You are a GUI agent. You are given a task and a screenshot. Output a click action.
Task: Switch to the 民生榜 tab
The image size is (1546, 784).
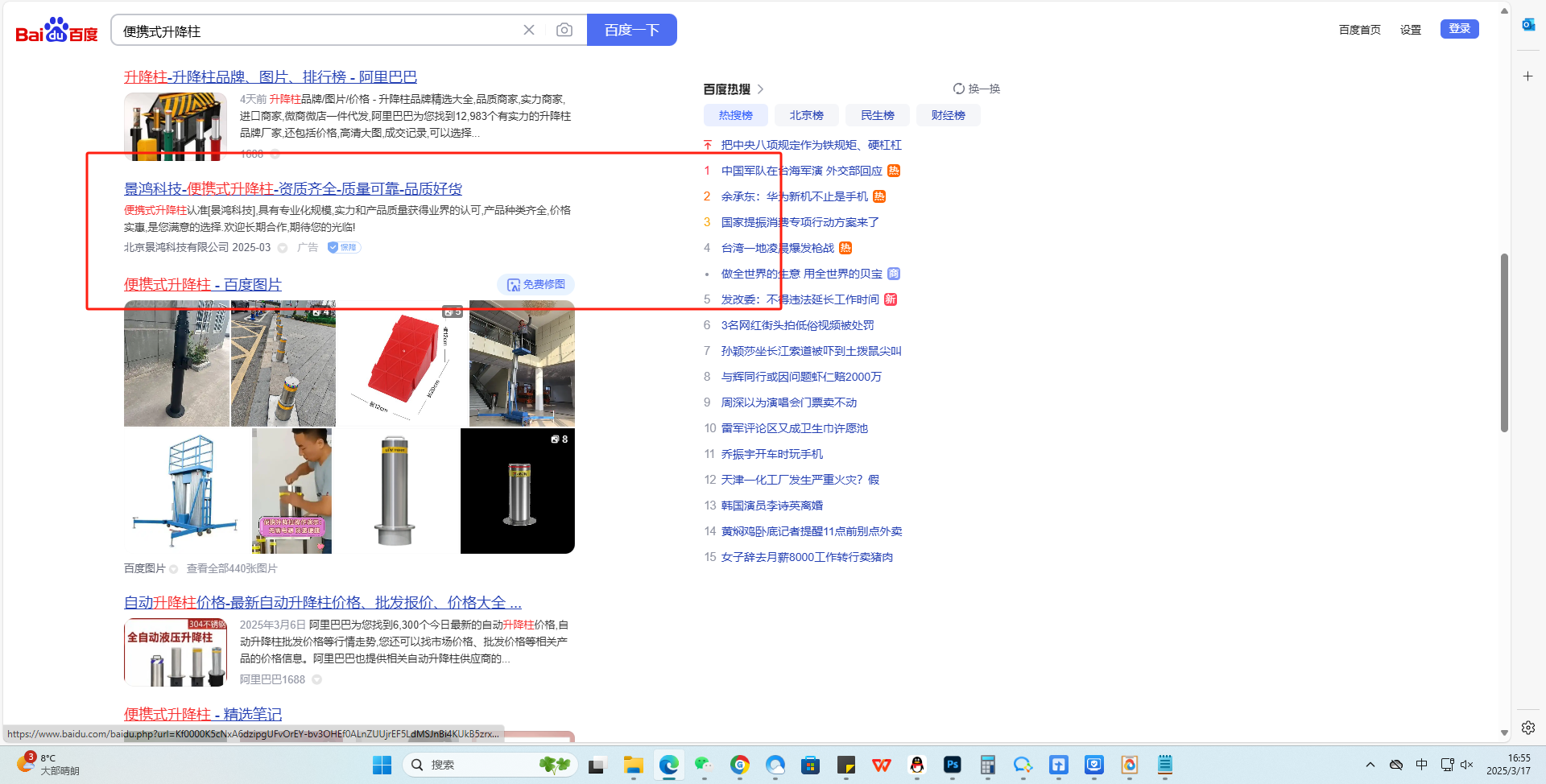point(877,115)
